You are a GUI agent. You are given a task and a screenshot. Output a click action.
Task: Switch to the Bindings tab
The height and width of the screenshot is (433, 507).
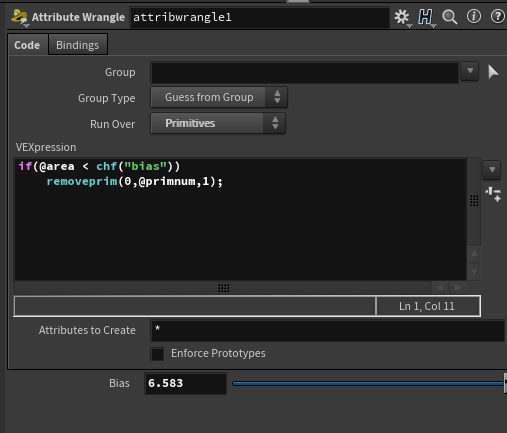[x=77, y=45]
